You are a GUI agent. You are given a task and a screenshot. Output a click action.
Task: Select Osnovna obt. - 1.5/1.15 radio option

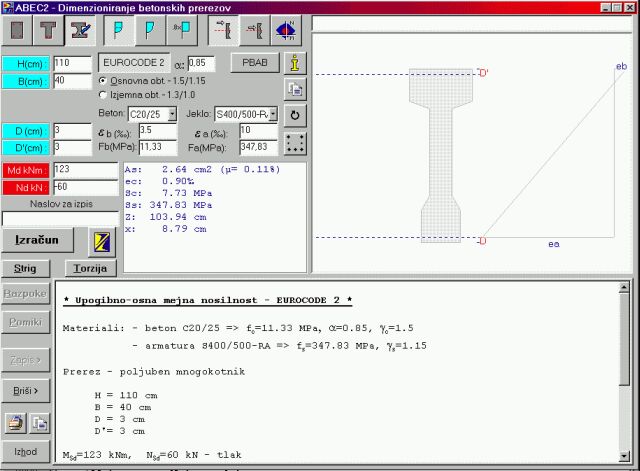102,80
